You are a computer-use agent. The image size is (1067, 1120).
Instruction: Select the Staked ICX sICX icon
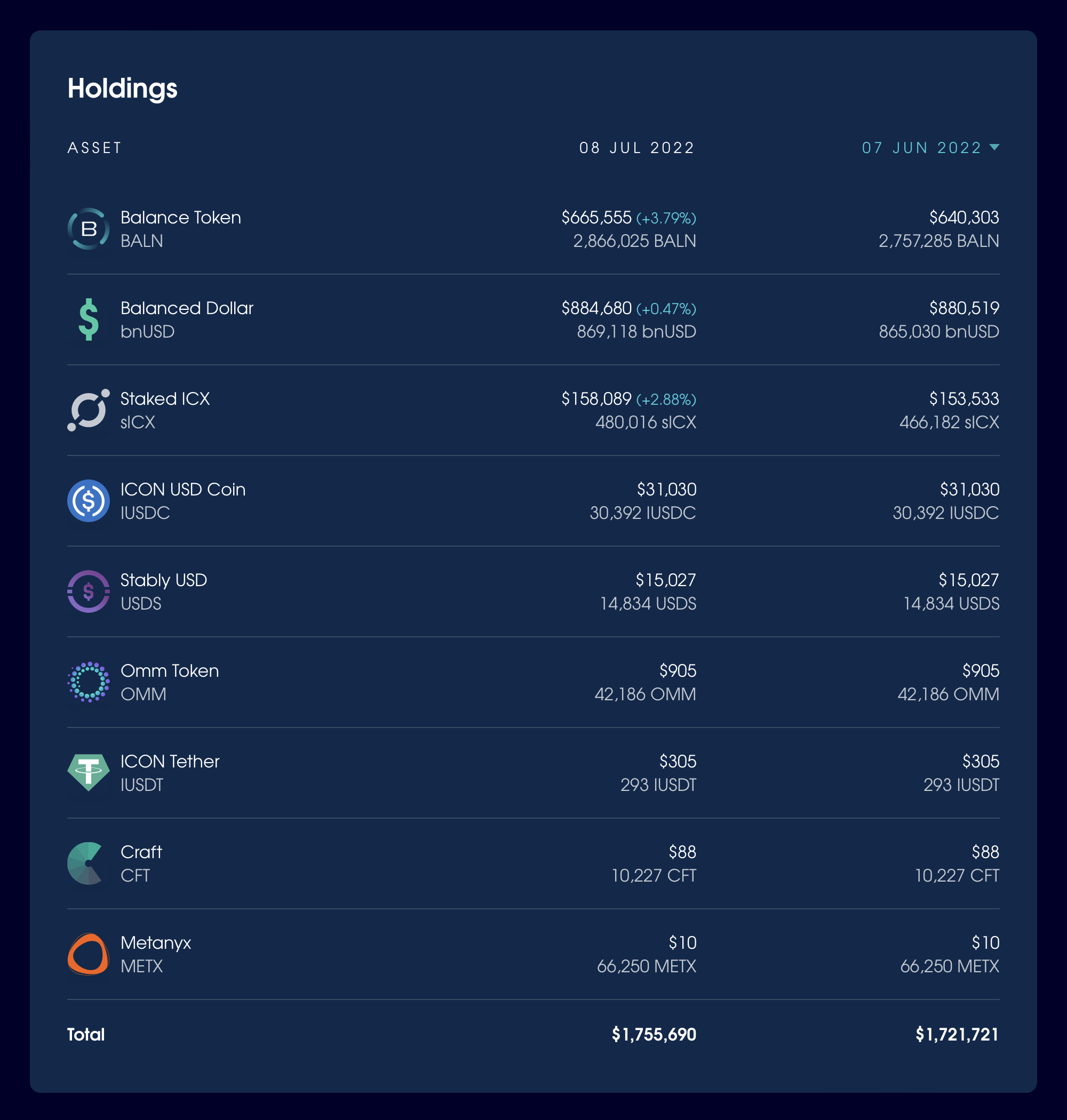click(x=88, y=410)
